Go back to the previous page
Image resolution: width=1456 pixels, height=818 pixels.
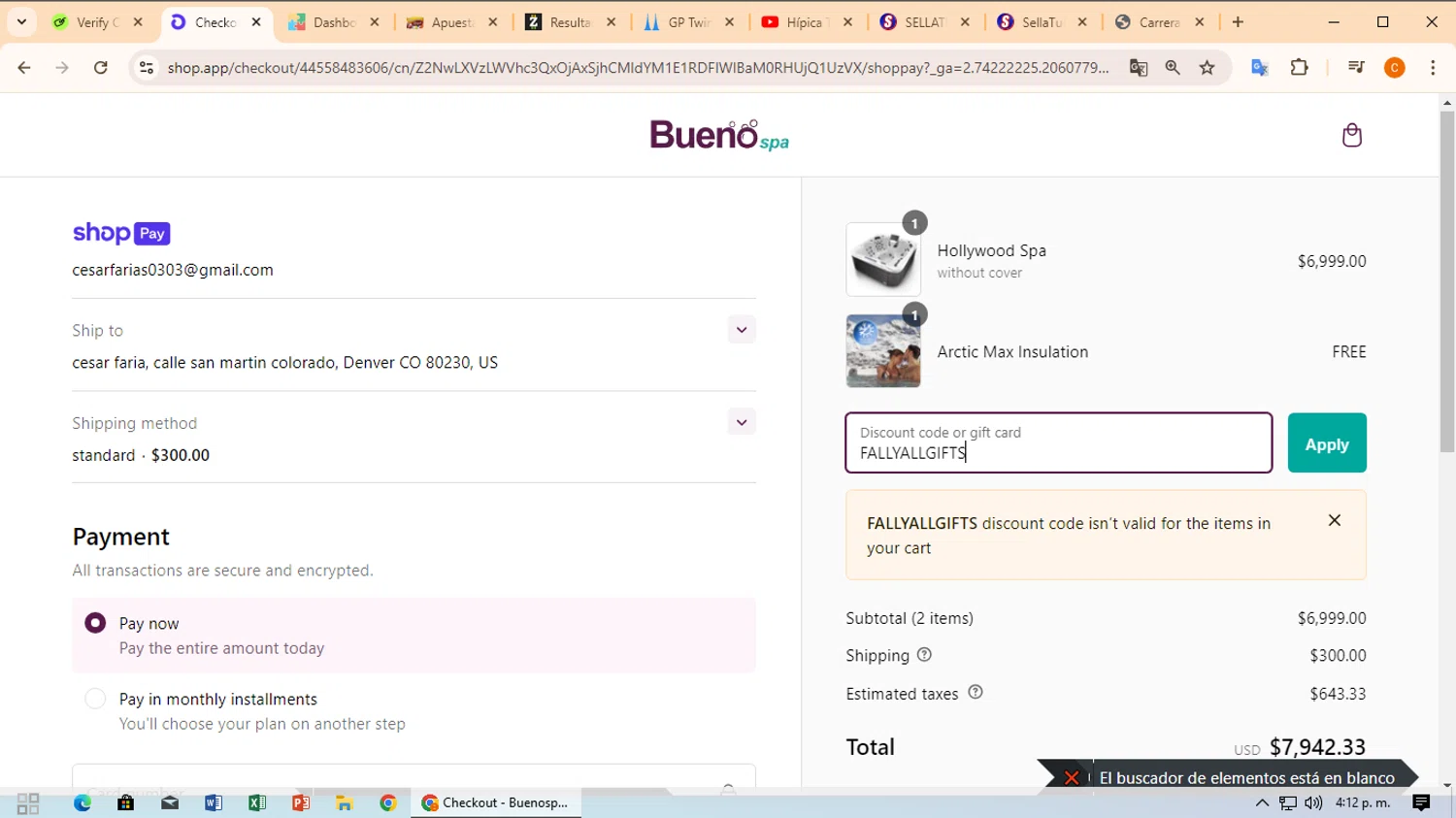click(x=24, y=67)
